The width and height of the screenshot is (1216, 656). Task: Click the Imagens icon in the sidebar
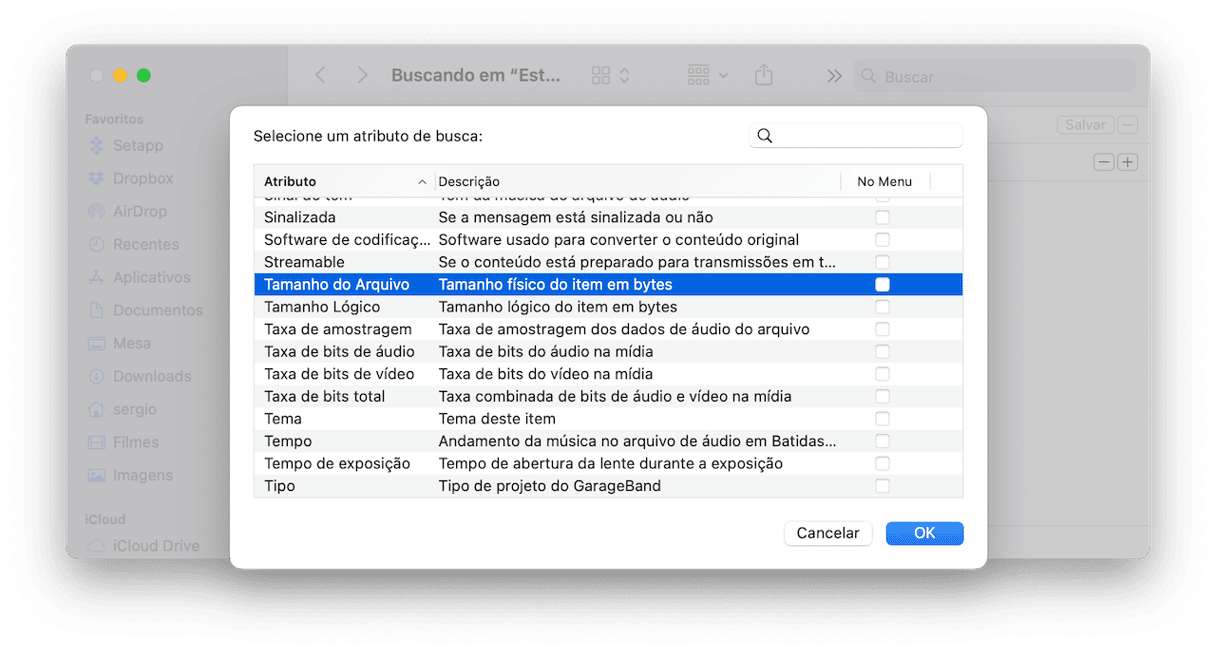click(x=96, y=476)
